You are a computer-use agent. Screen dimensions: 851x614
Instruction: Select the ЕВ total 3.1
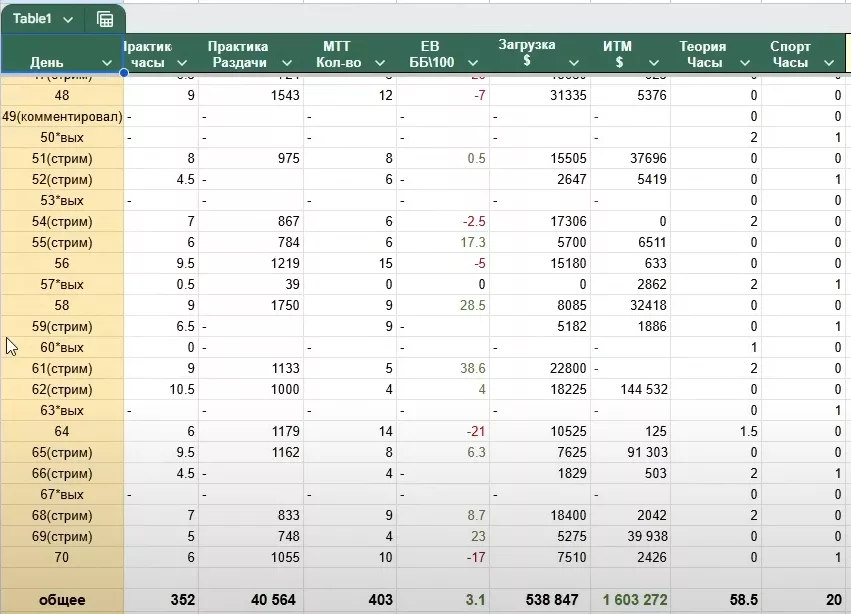pos(475,600)
